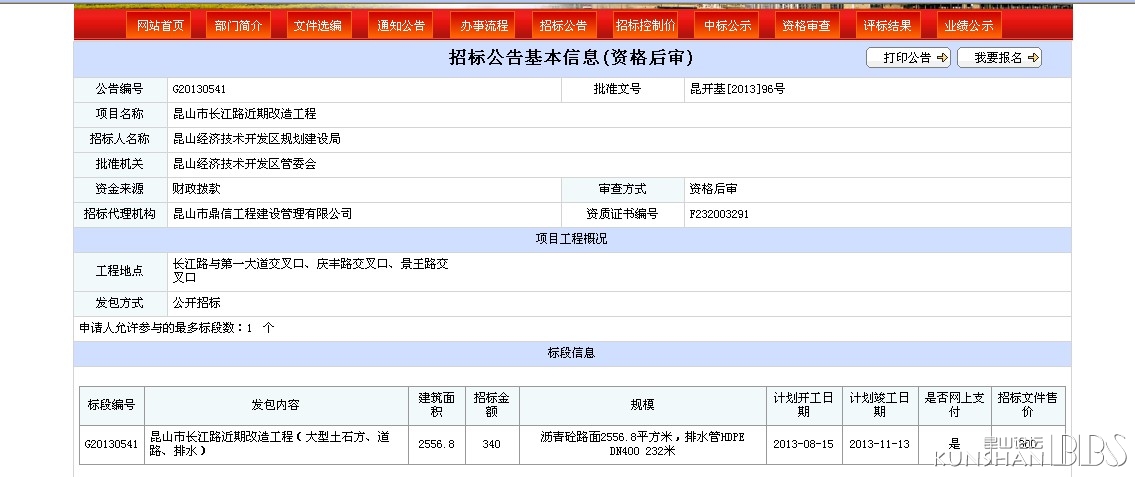Image resolution: width=1135 pixels, height=477 pixels.
Task: Open the 评标结果 menu item
Action: click(887, 26)
